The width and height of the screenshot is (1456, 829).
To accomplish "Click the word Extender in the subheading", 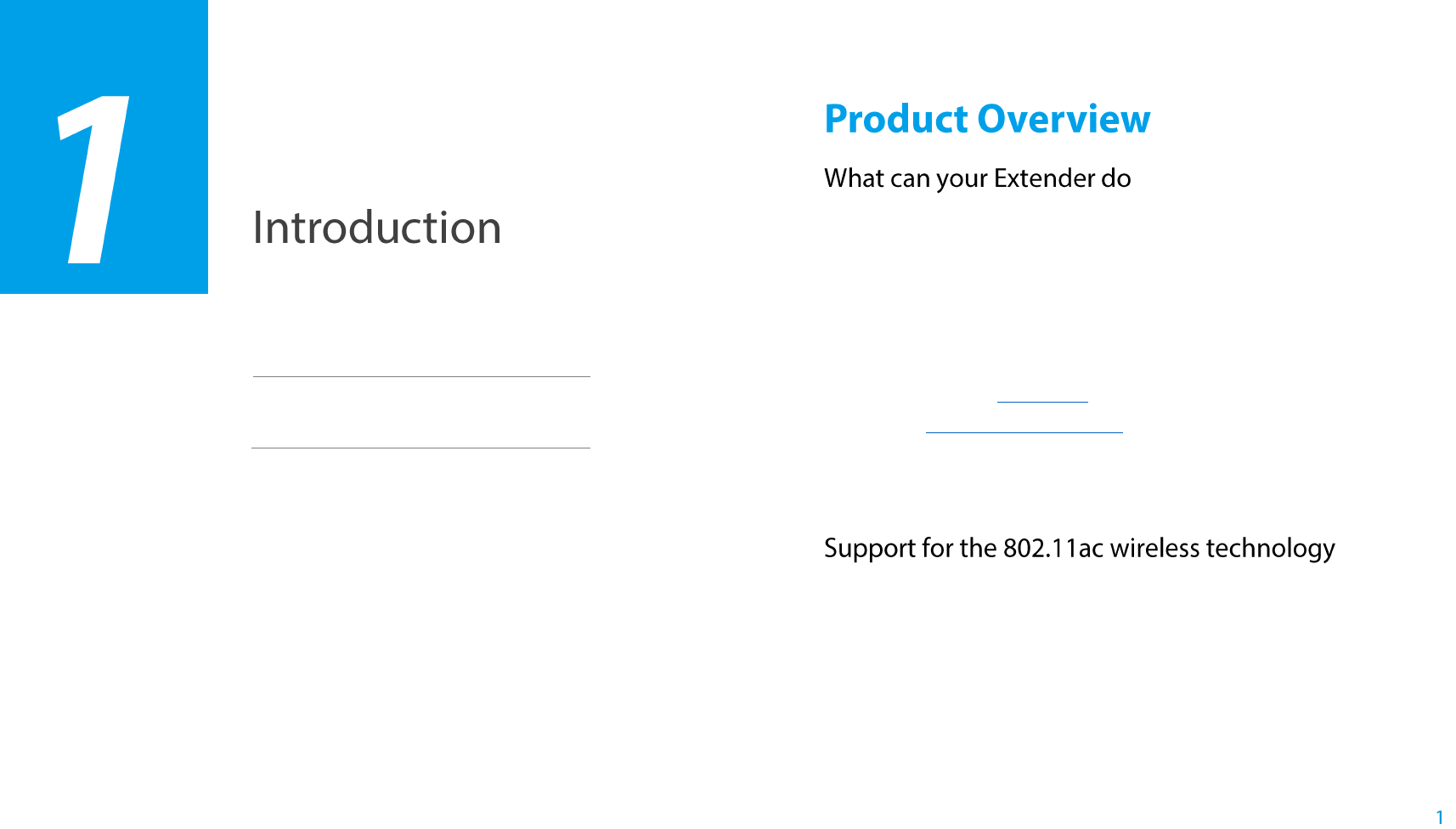I will coord(1044,178).
